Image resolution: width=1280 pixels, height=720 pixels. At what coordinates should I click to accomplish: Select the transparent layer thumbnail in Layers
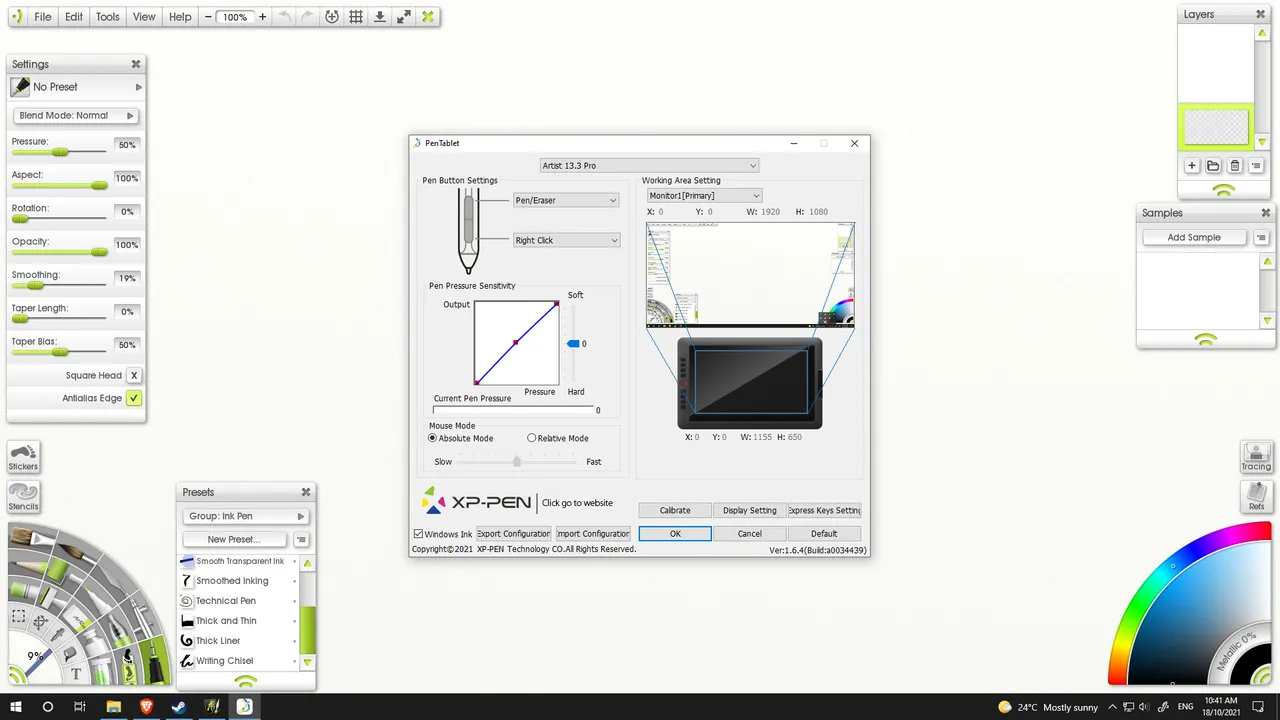pos(1216,127)
